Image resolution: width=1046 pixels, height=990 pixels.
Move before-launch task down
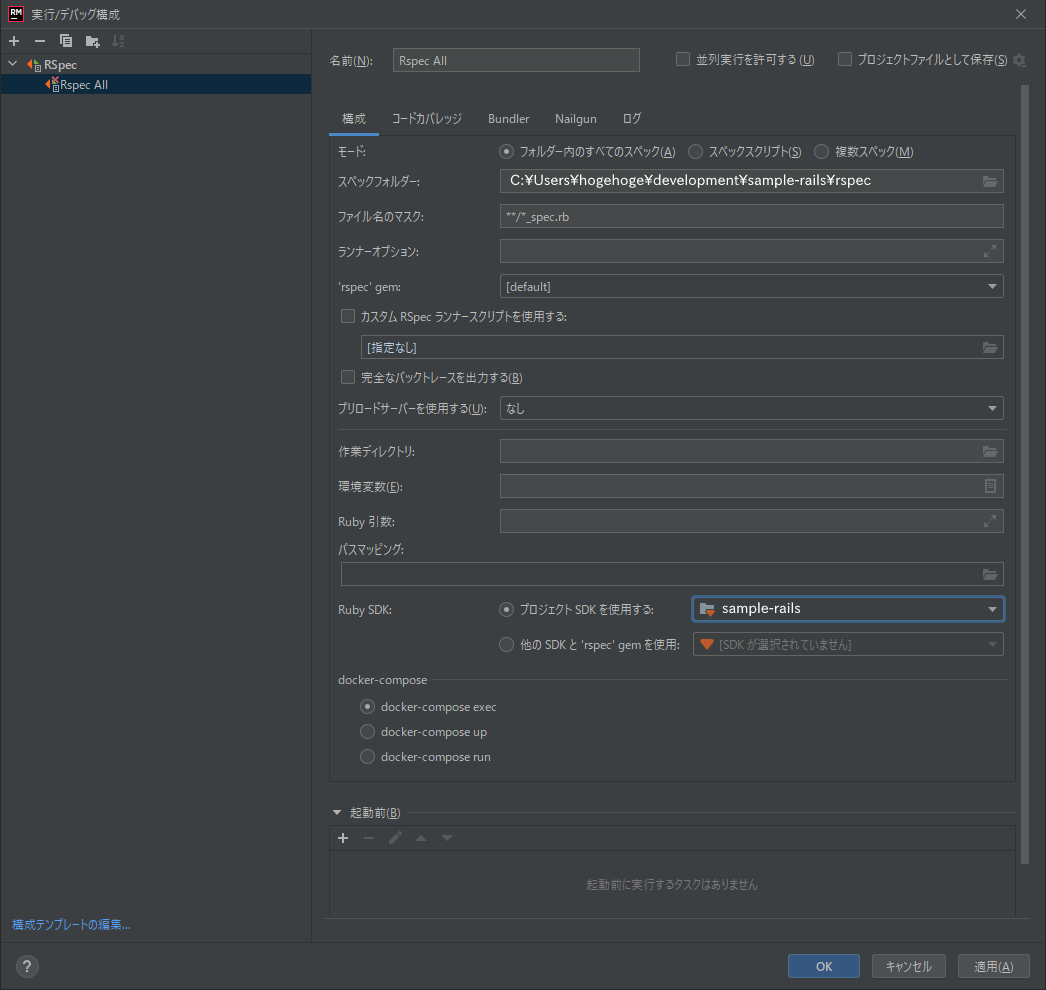pyautogui.click(x=447, y=838)
